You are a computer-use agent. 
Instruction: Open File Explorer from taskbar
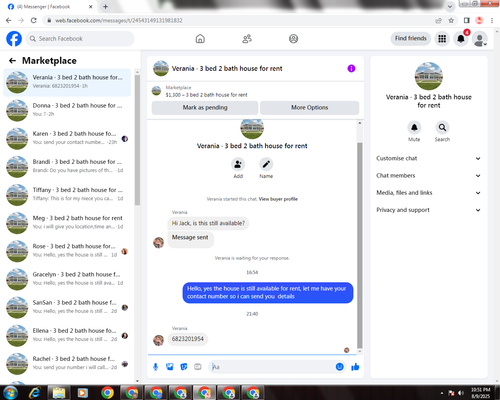(59, 393)
